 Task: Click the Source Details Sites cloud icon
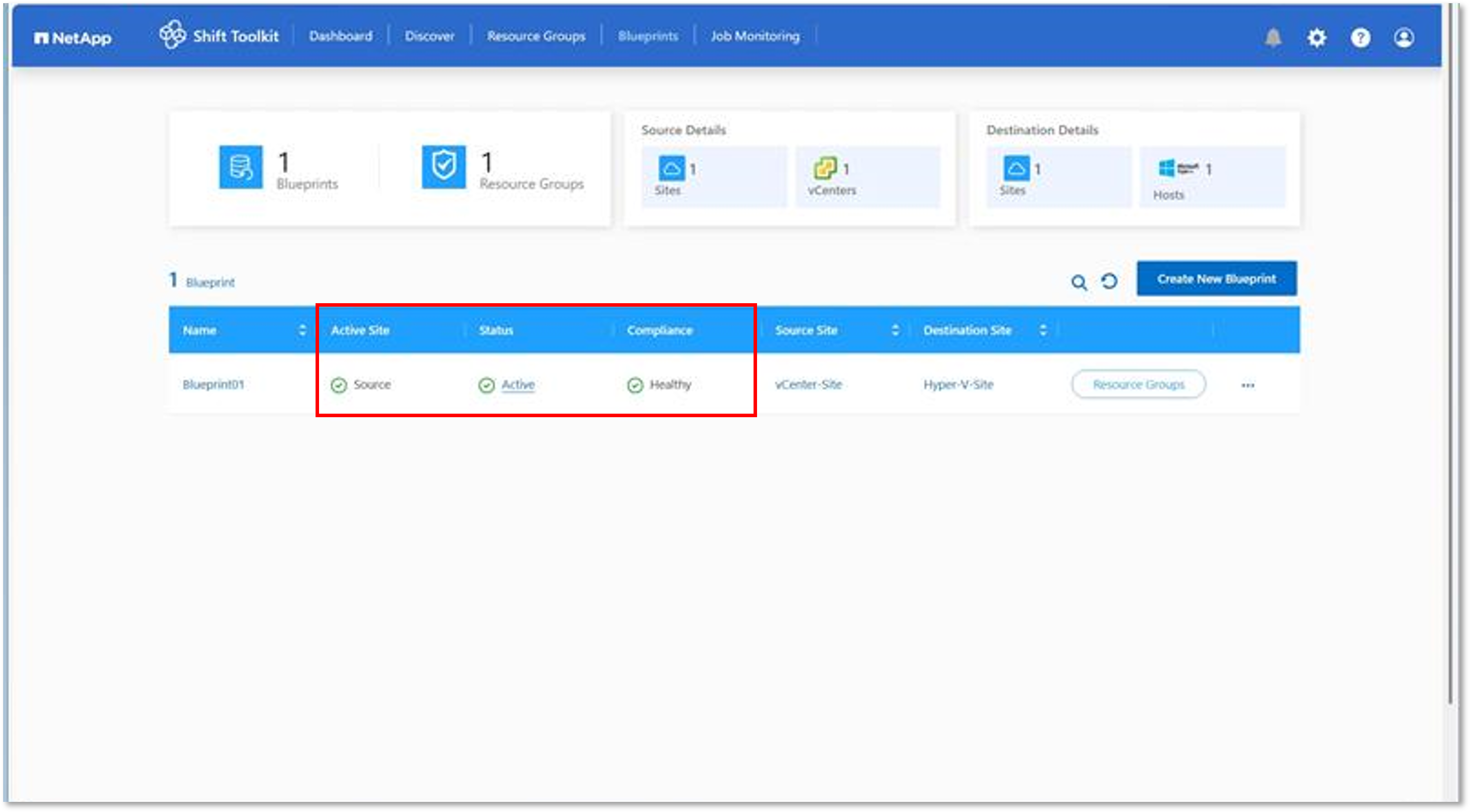[x=672, y=168]
